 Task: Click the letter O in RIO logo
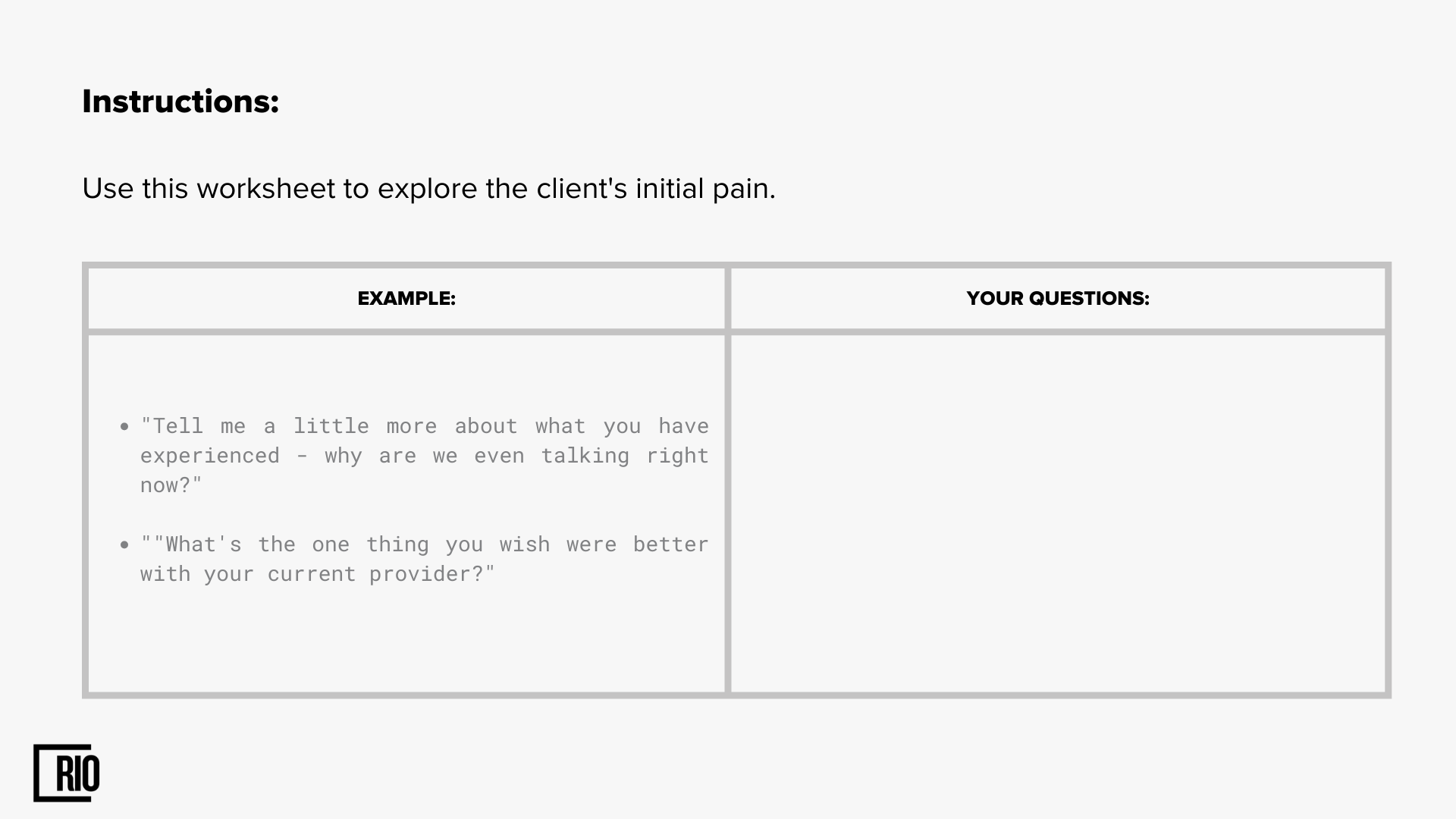pyautogui.click(x=89, y=774)
